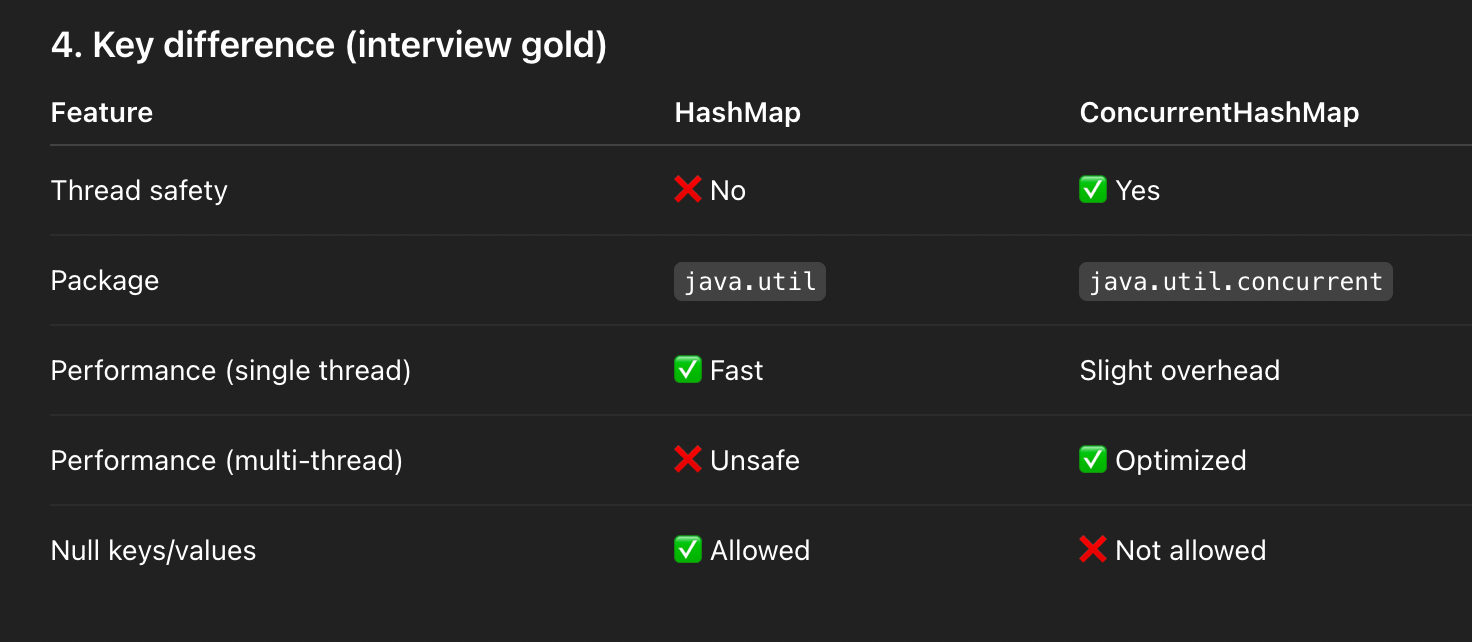This screenshot has height=642, width=1472.
Task: Click the green checkmark beside 'Optimized'
Action: (x=1093, y=460)
